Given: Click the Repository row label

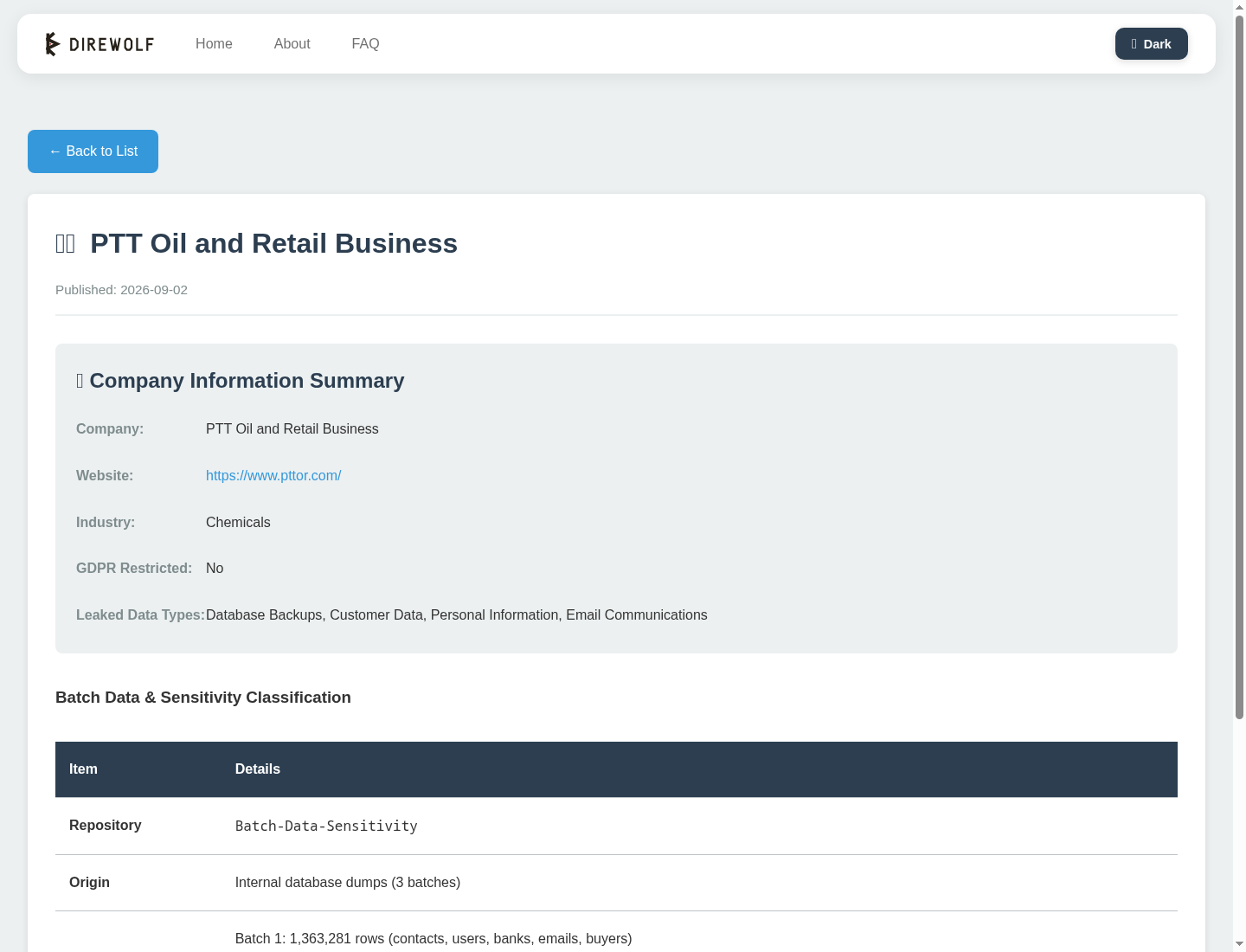Looking at the screenshot, I should pos(106,826).
